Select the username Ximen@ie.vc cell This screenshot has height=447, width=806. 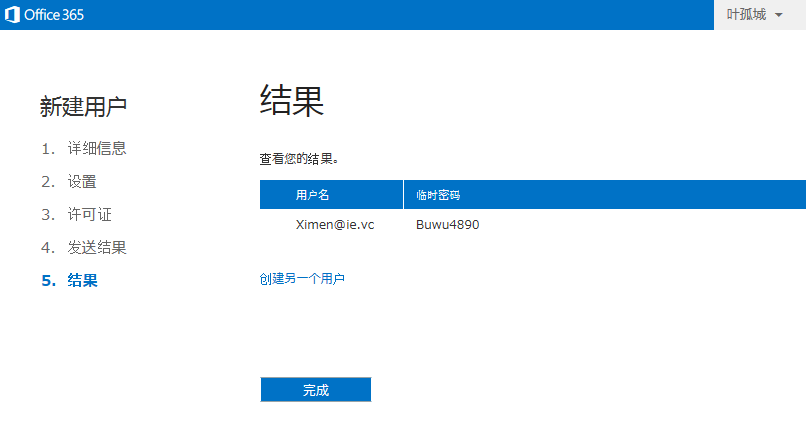[335, 225]
